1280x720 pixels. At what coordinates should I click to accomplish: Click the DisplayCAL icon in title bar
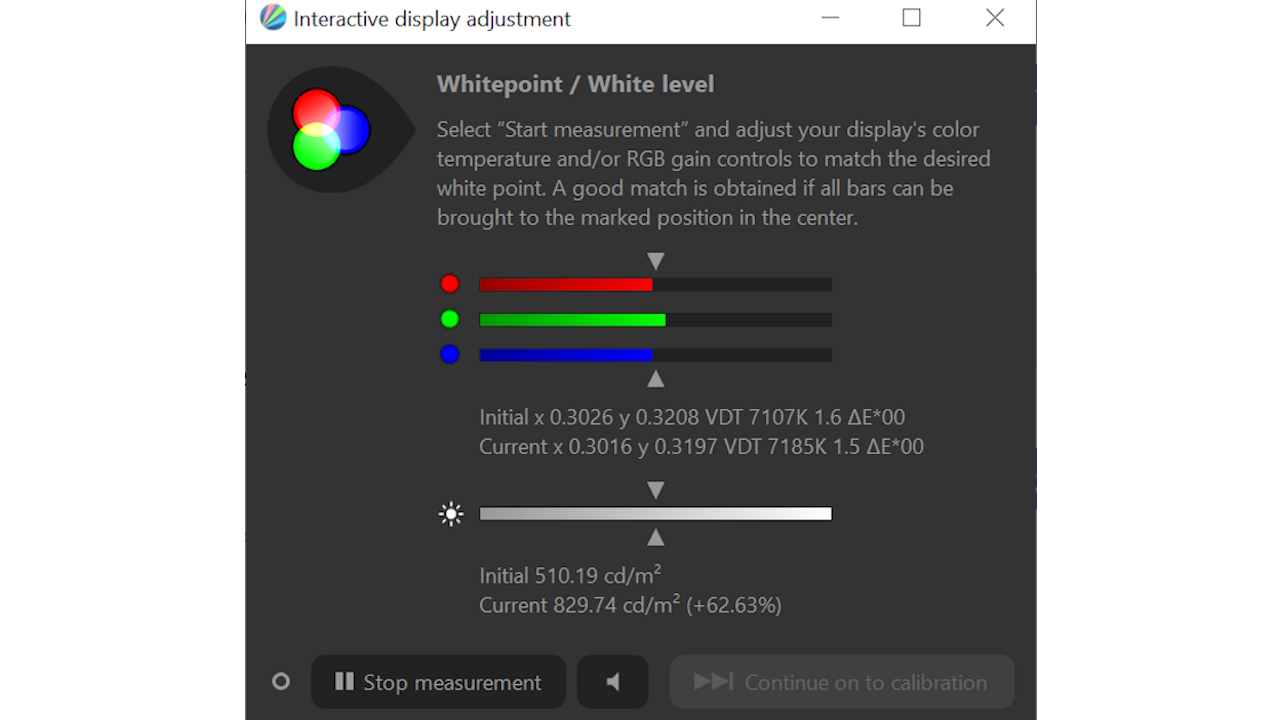coord(272,18)
